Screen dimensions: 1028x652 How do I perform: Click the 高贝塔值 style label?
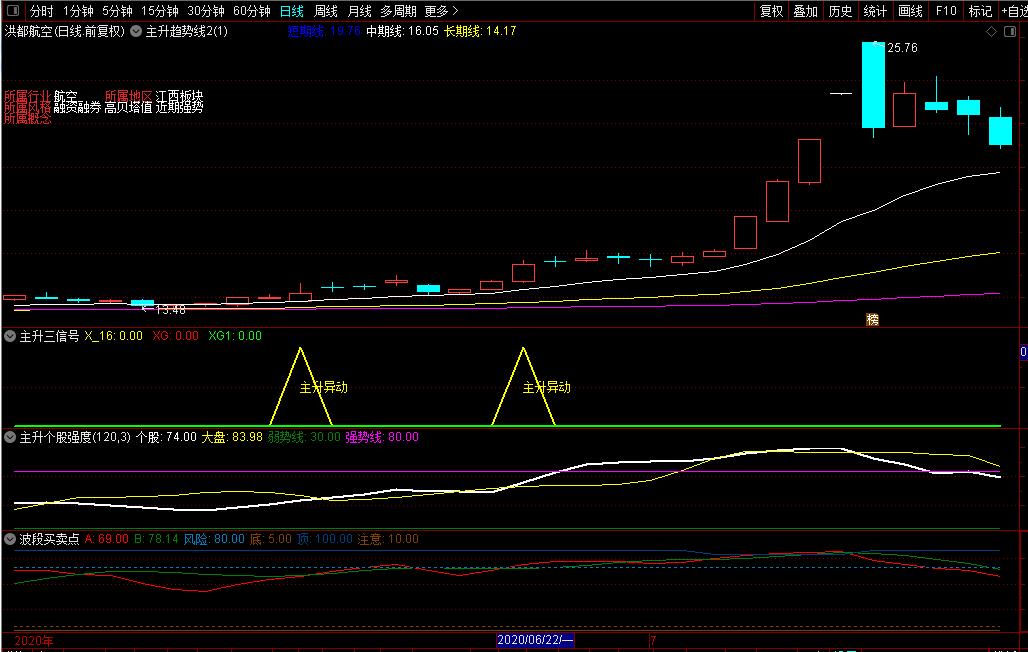128,107
